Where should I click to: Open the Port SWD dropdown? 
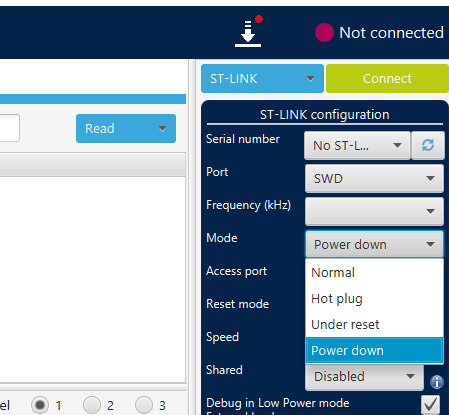(374, 178)
